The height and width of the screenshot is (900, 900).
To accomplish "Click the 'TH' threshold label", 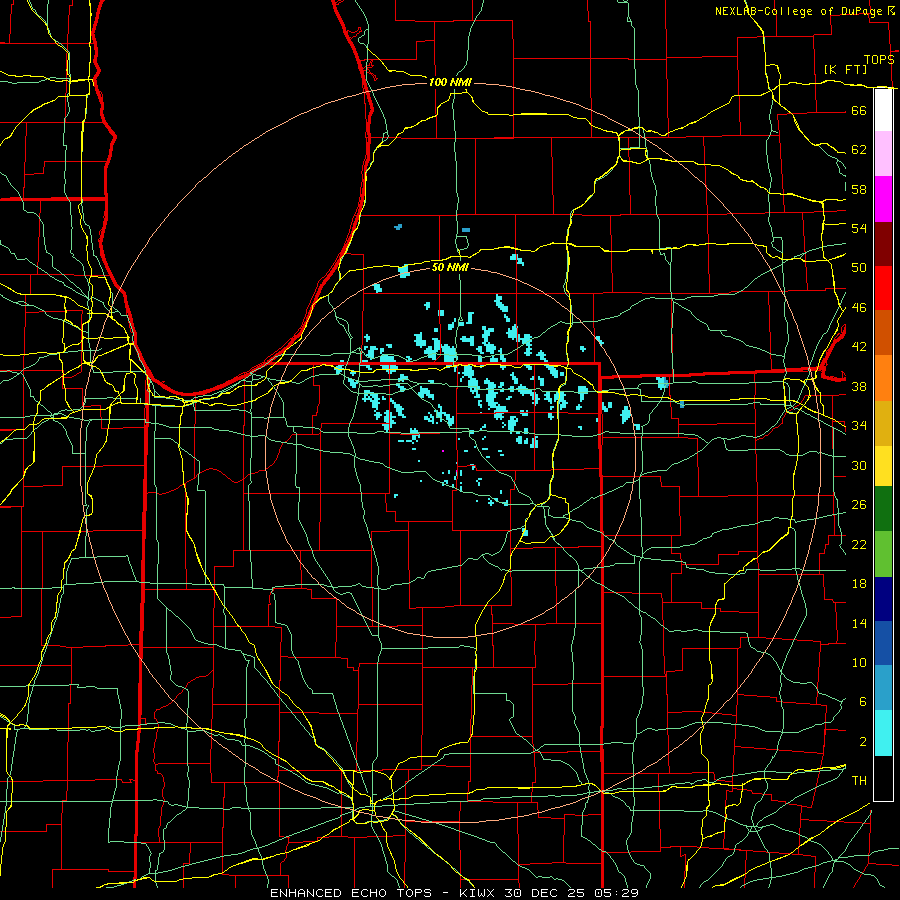I will point(859,781).
